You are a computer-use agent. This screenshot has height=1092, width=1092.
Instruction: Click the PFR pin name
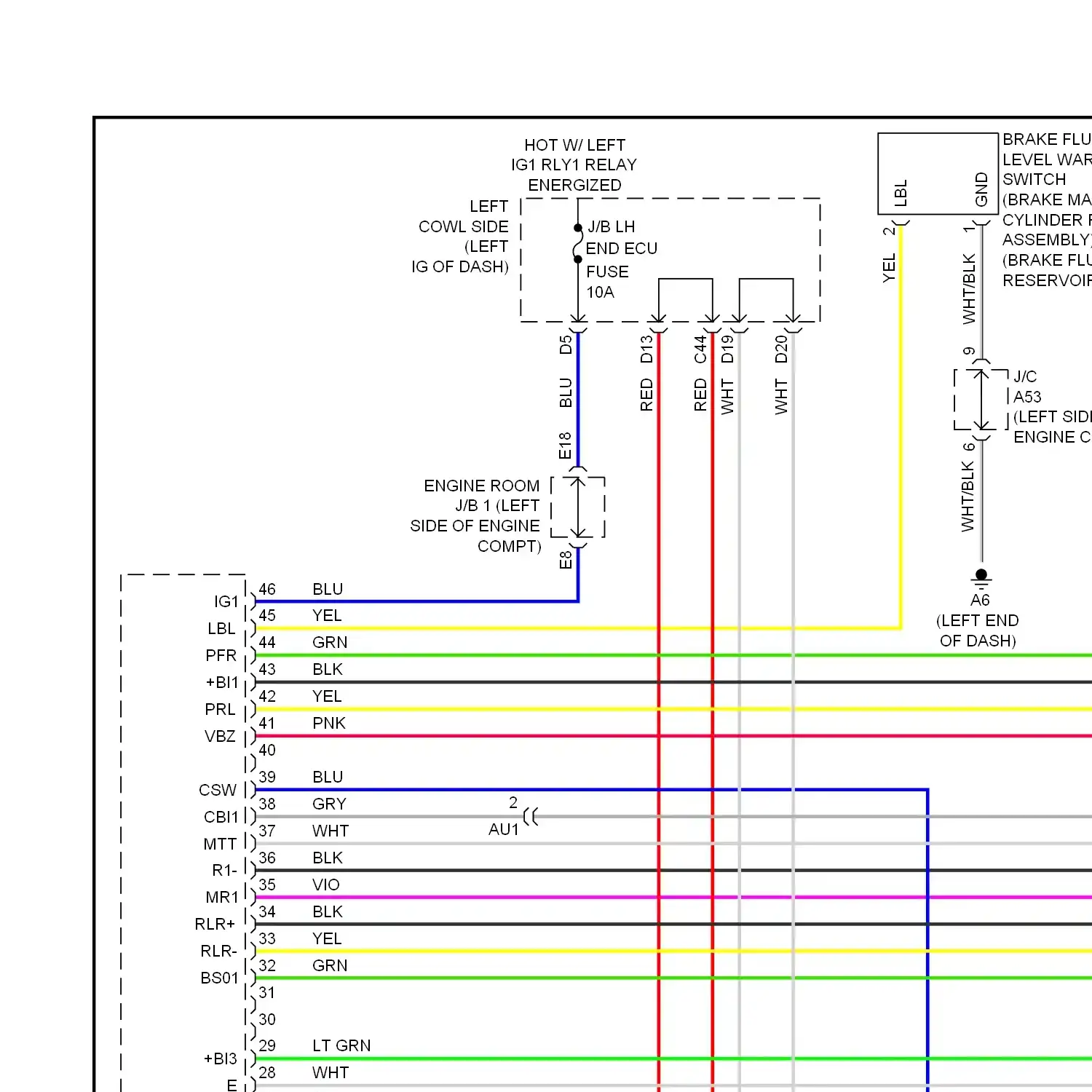click(x=221, y=655)
